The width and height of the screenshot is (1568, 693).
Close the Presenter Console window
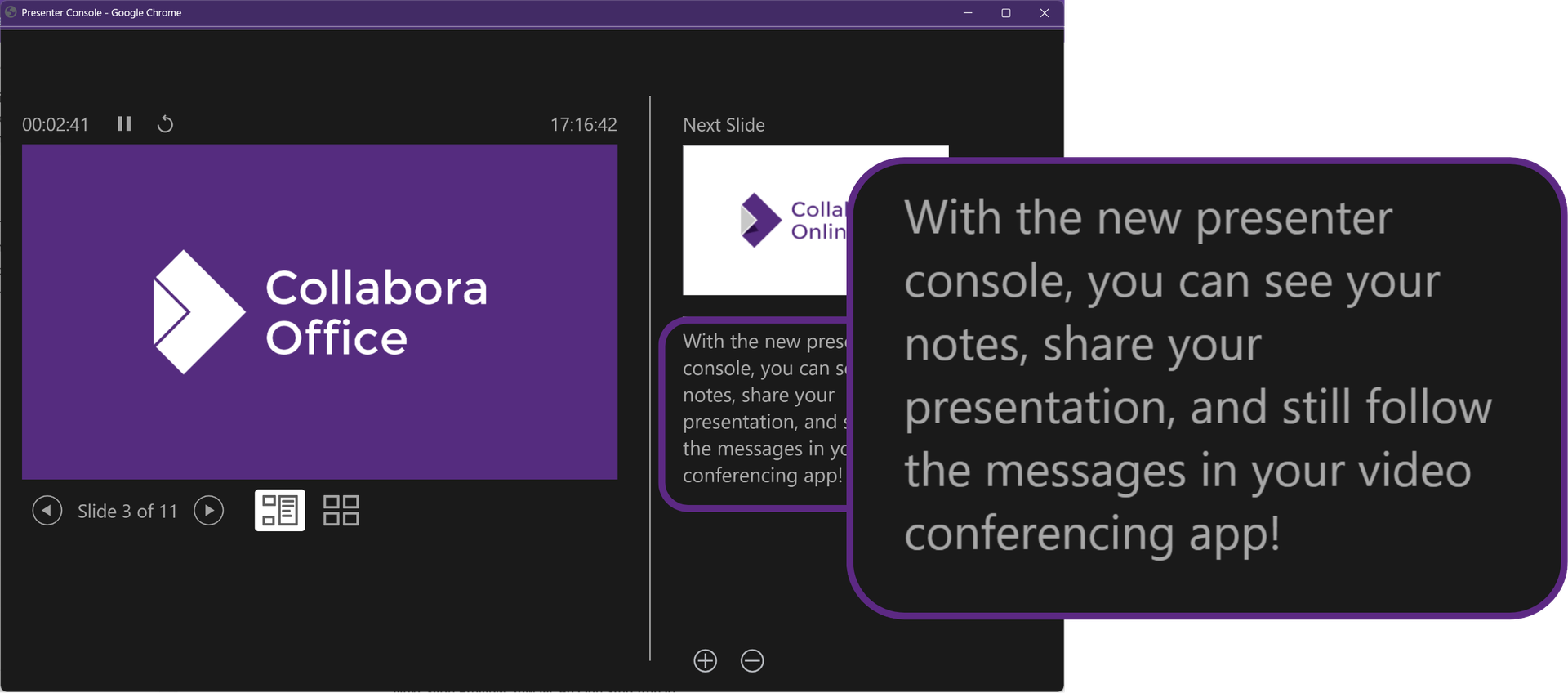1045,13
